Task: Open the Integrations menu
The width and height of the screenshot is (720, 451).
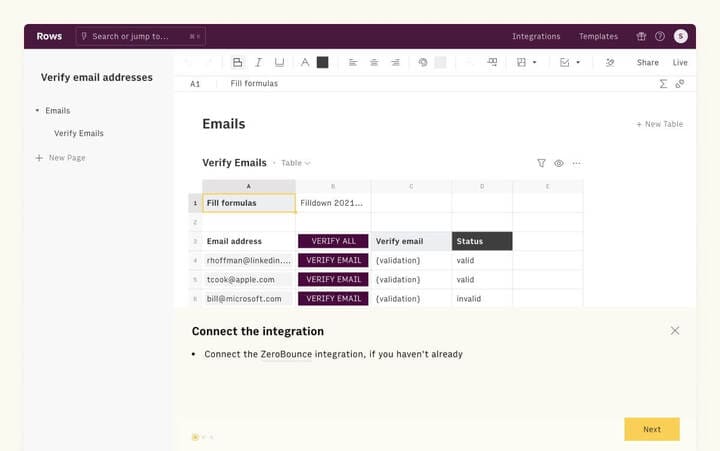Action: [536, 36]
